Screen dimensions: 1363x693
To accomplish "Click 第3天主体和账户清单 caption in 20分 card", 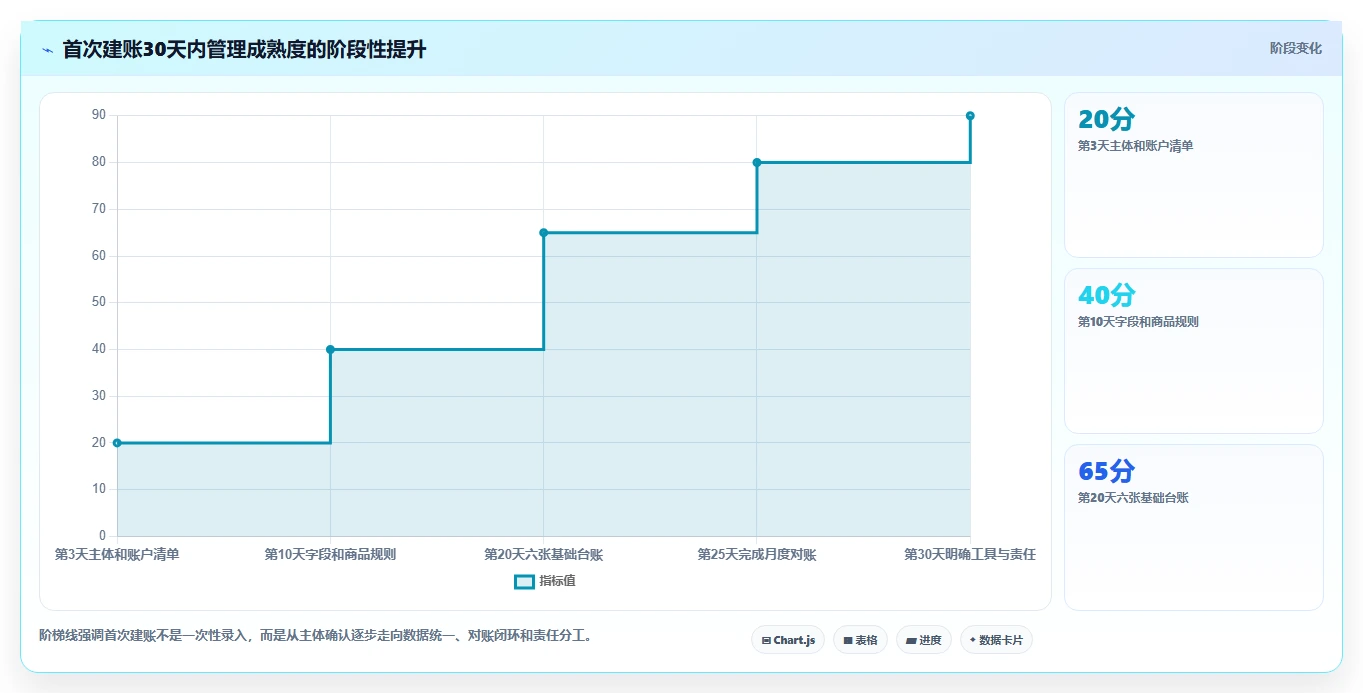I will pyautogui.click(x=1136, y=146).
